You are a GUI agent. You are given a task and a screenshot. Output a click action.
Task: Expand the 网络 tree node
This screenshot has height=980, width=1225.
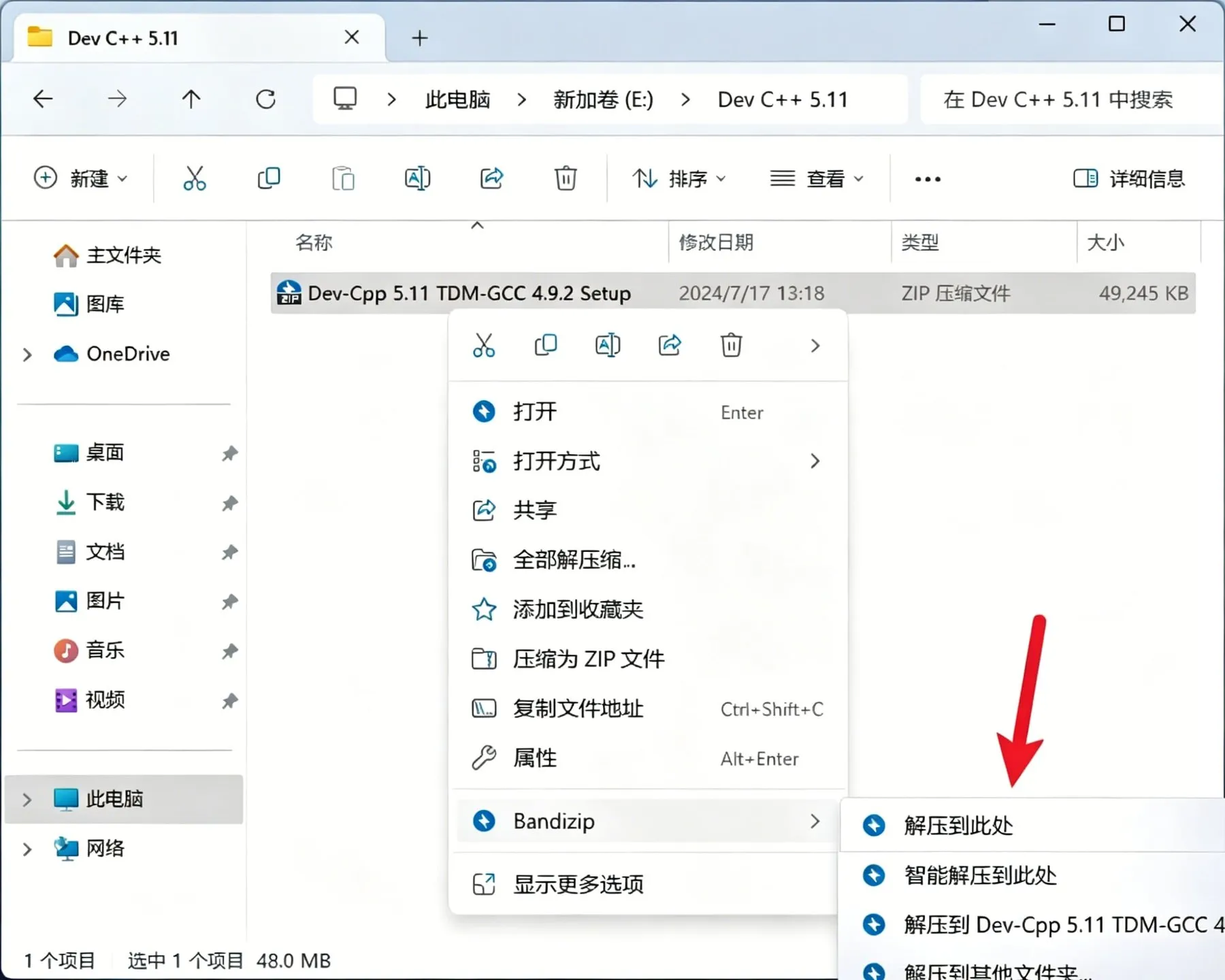[27, 849]
